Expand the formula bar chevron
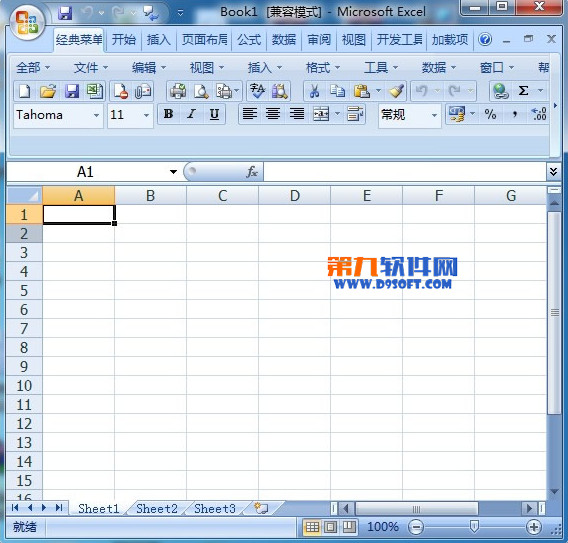Screen dimensions: 568x543 (x=553, y=172)
